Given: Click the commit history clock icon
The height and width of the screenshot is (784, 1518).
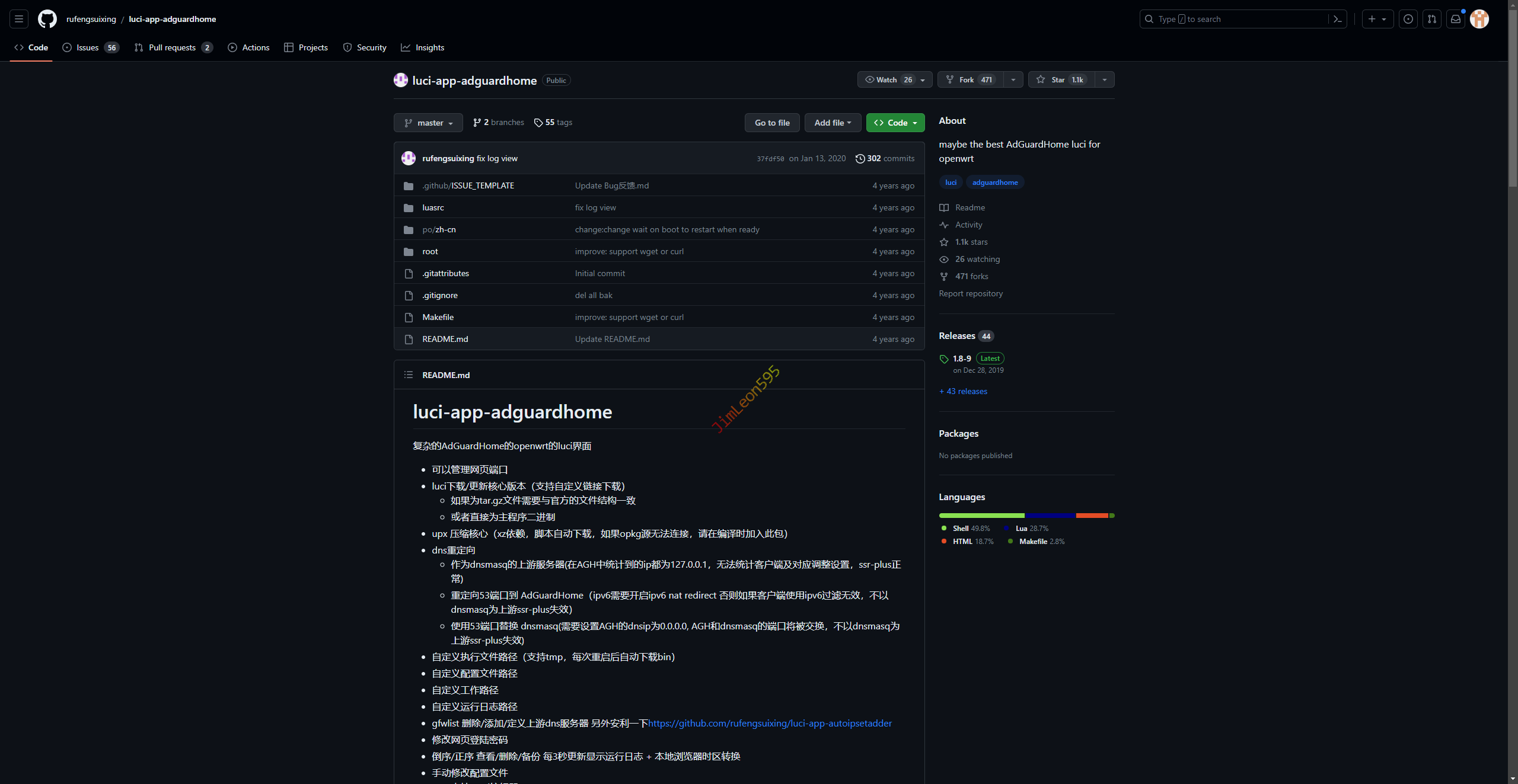Looking at the screenshot, I should click(x=860, y=158).
